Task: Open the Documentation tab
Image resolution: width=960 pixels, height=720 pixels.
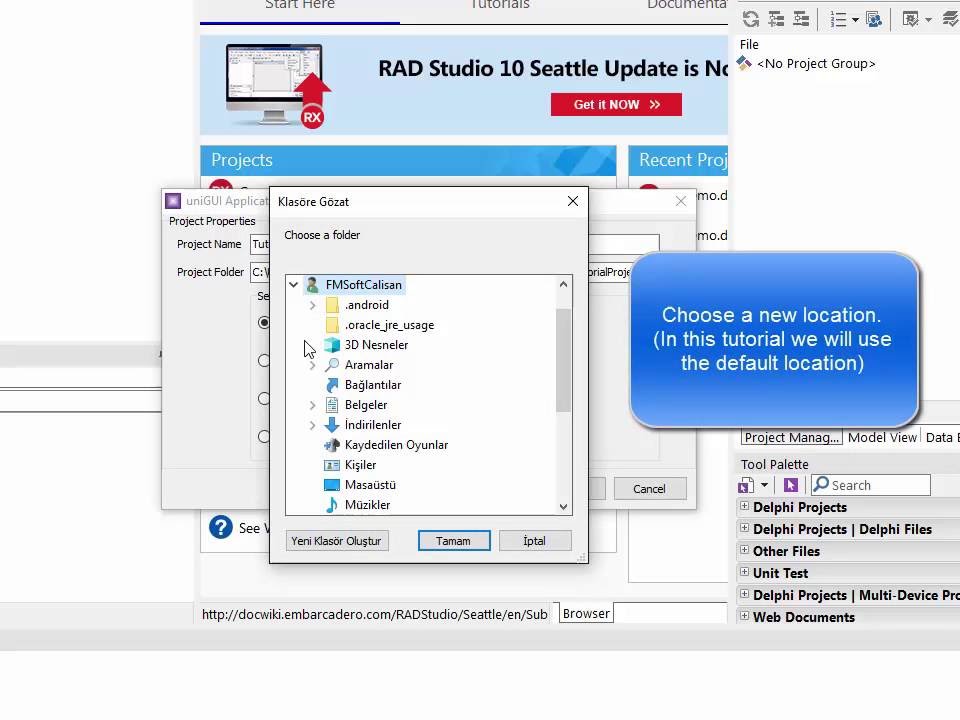Action: (x=687, y=5)
